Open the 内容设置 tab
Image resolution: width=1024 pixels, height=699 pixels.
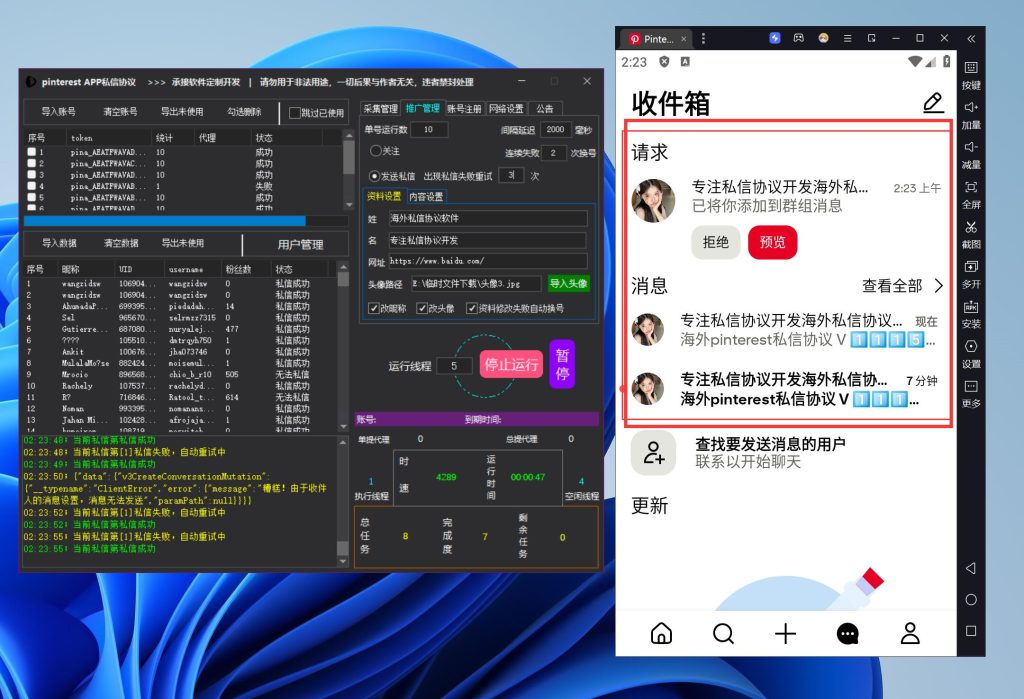click(x=427, y=196)
